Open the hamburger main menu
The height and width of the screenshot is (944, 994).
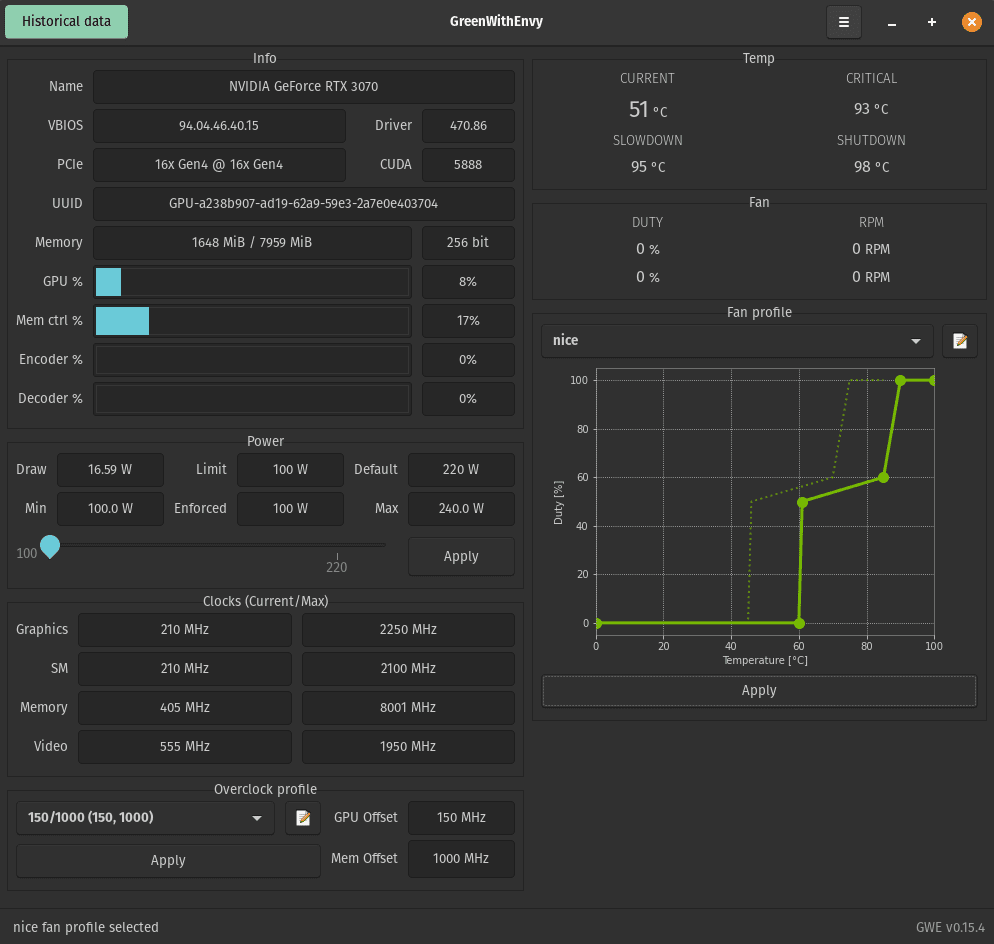(843, 22)
